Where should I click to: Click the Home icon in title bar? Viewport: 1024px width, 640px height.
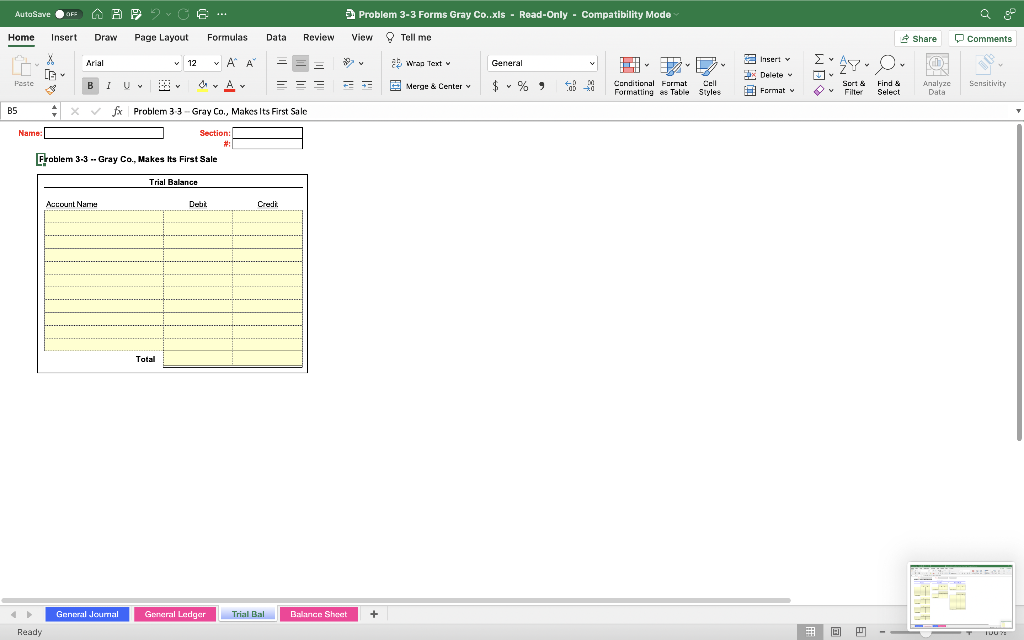97,14
